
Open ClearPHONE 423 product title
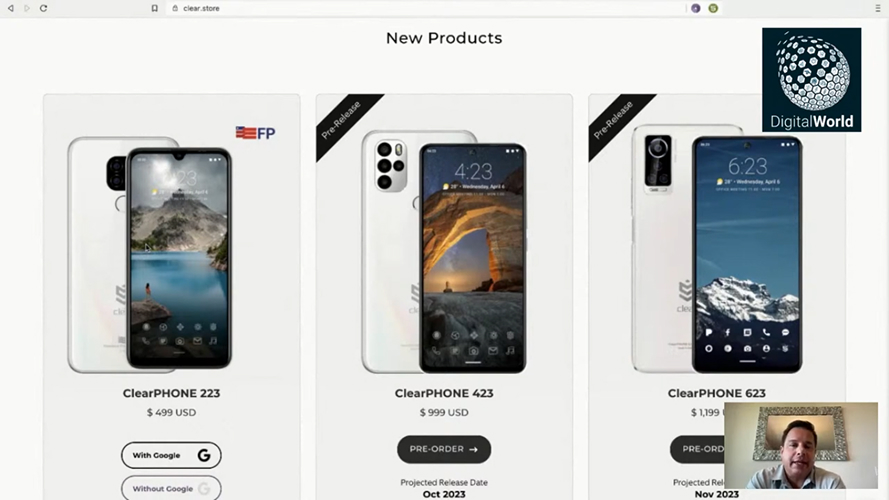pos(444,393)
